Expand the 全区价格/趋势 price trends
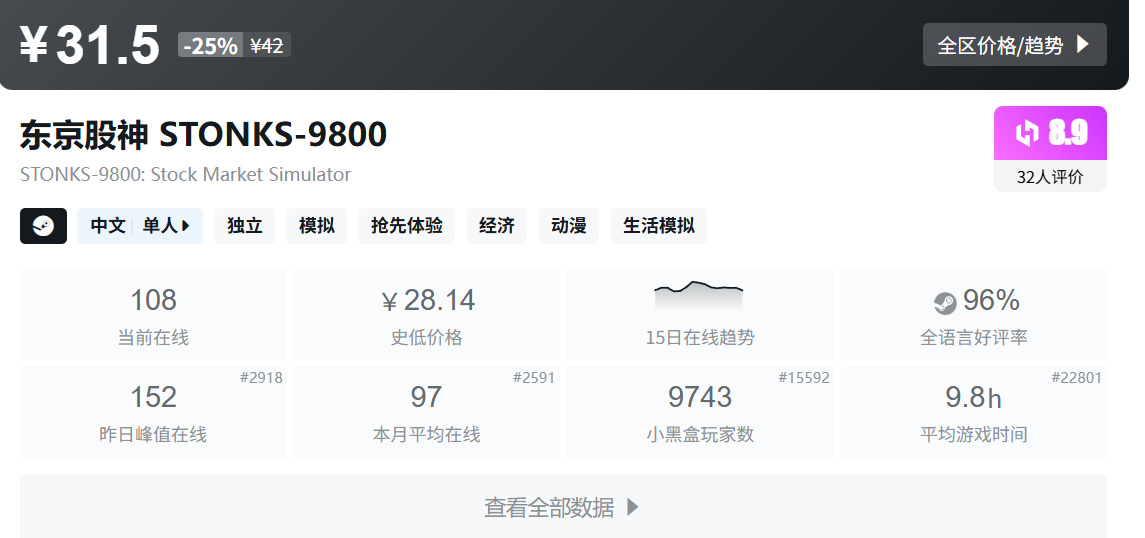 point(1014,45)
